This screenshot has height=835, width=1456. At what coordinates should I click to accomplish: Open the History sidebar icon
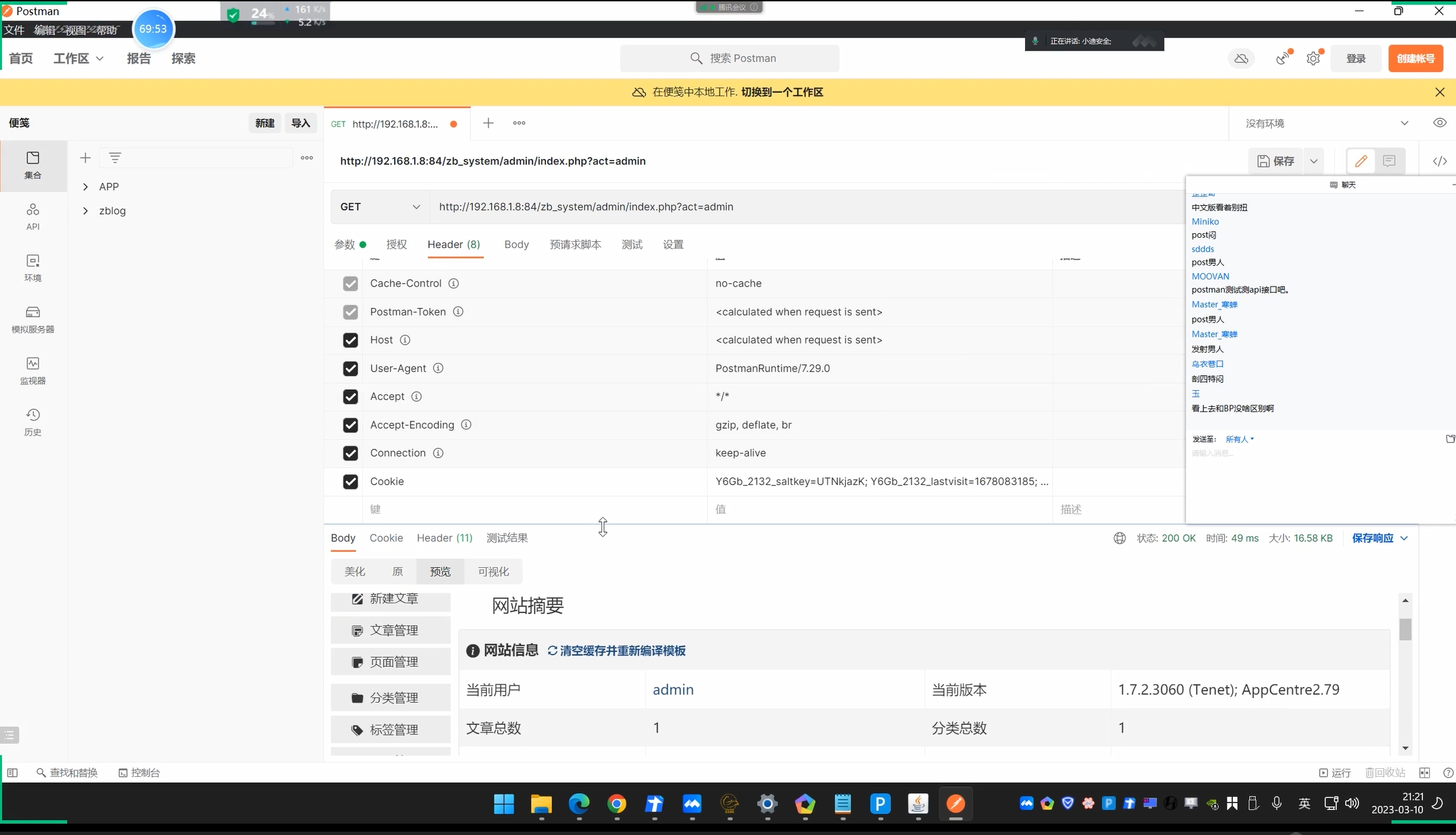pyautogui.click(x=33, y=422)
